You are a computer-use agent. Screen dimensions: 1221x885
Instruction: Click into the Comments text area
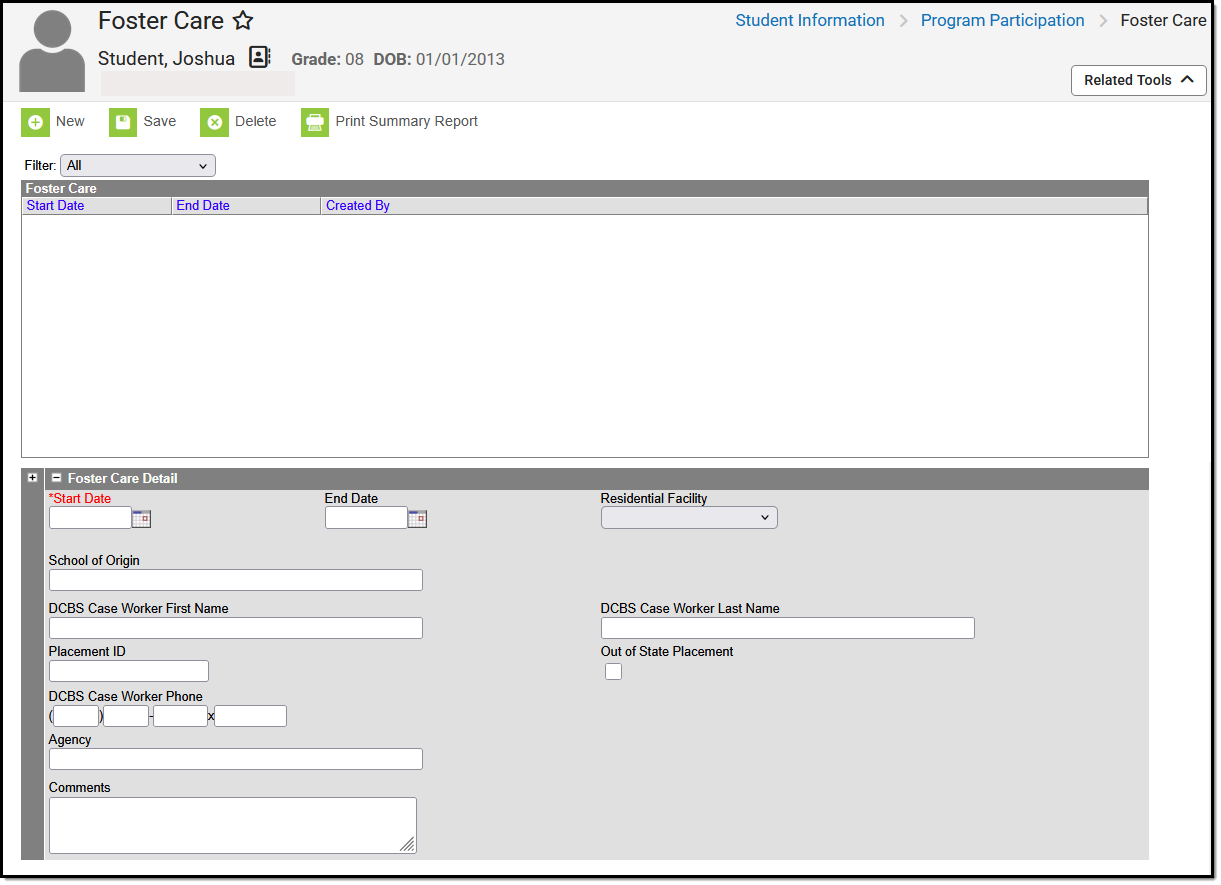tap(232, 824)
